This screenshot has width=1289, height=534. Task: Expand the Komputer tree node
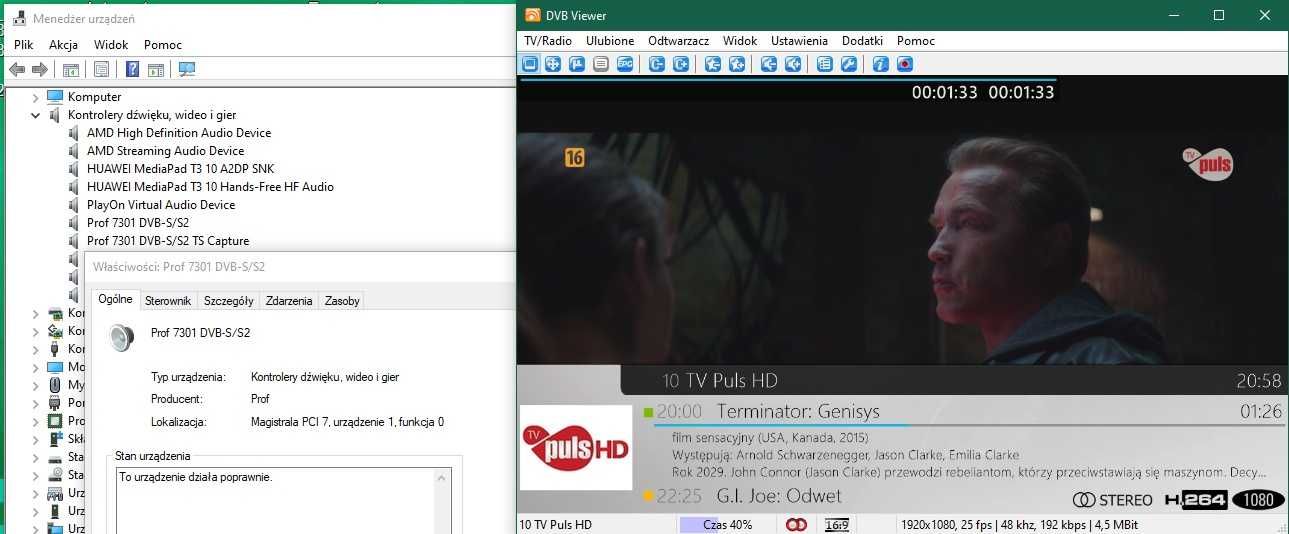tap(36, 97)
